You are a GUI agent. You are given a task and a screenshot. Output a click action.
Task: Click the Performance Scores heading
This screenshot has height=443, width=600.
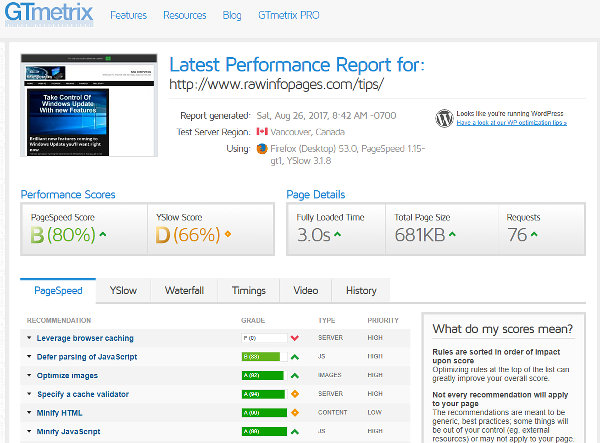[68, 194]
